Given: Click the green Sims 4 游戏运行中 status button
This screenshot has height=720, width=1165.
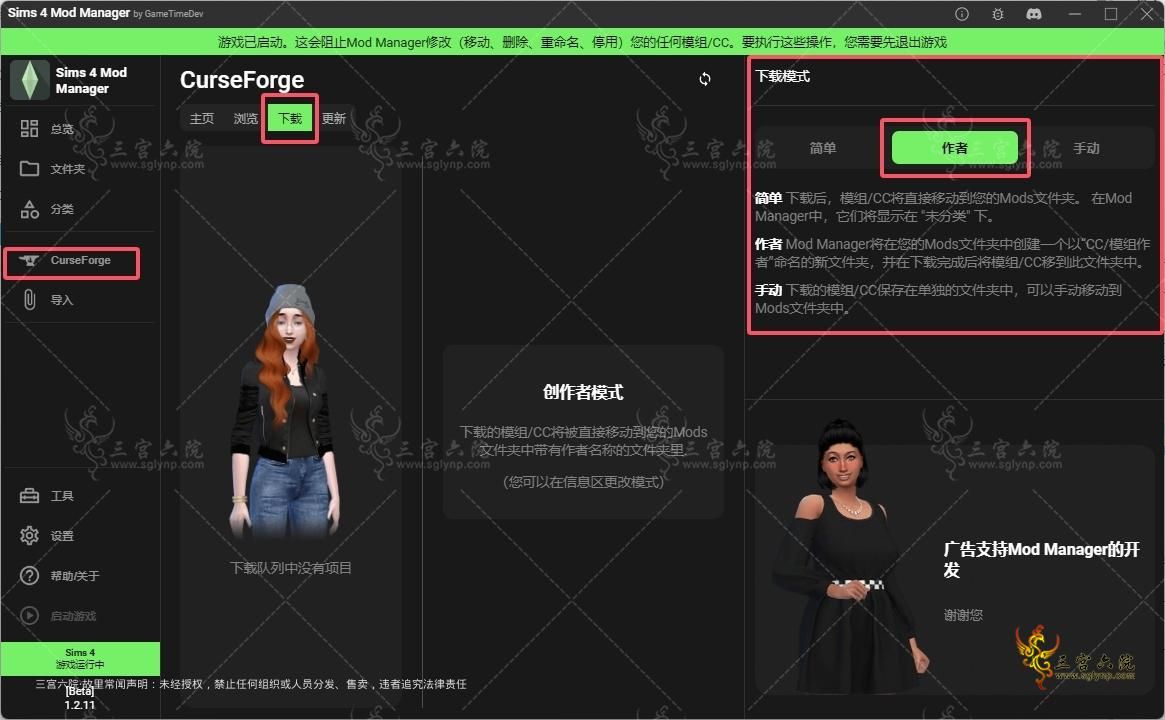Looking at the screenshot, I should pyautogui.click(x=80, y=658).
